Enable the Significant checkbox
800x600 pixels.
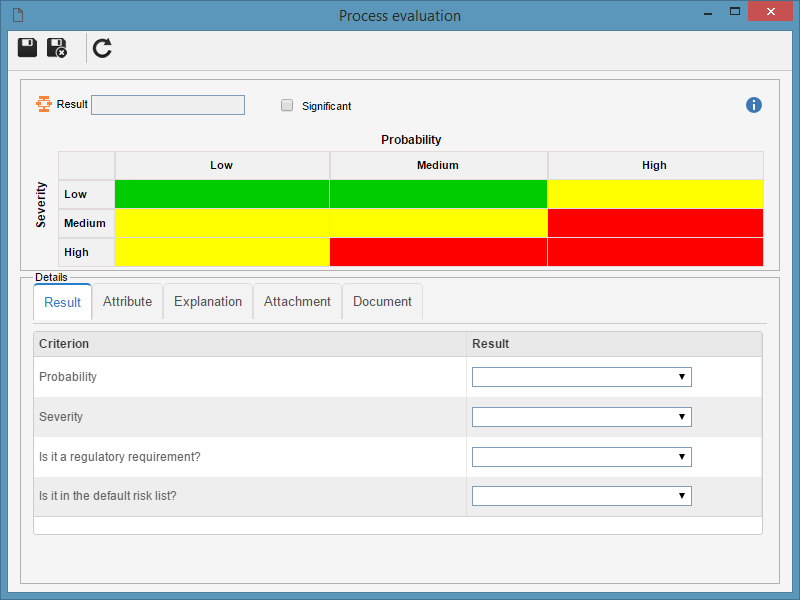coord(287,105)
